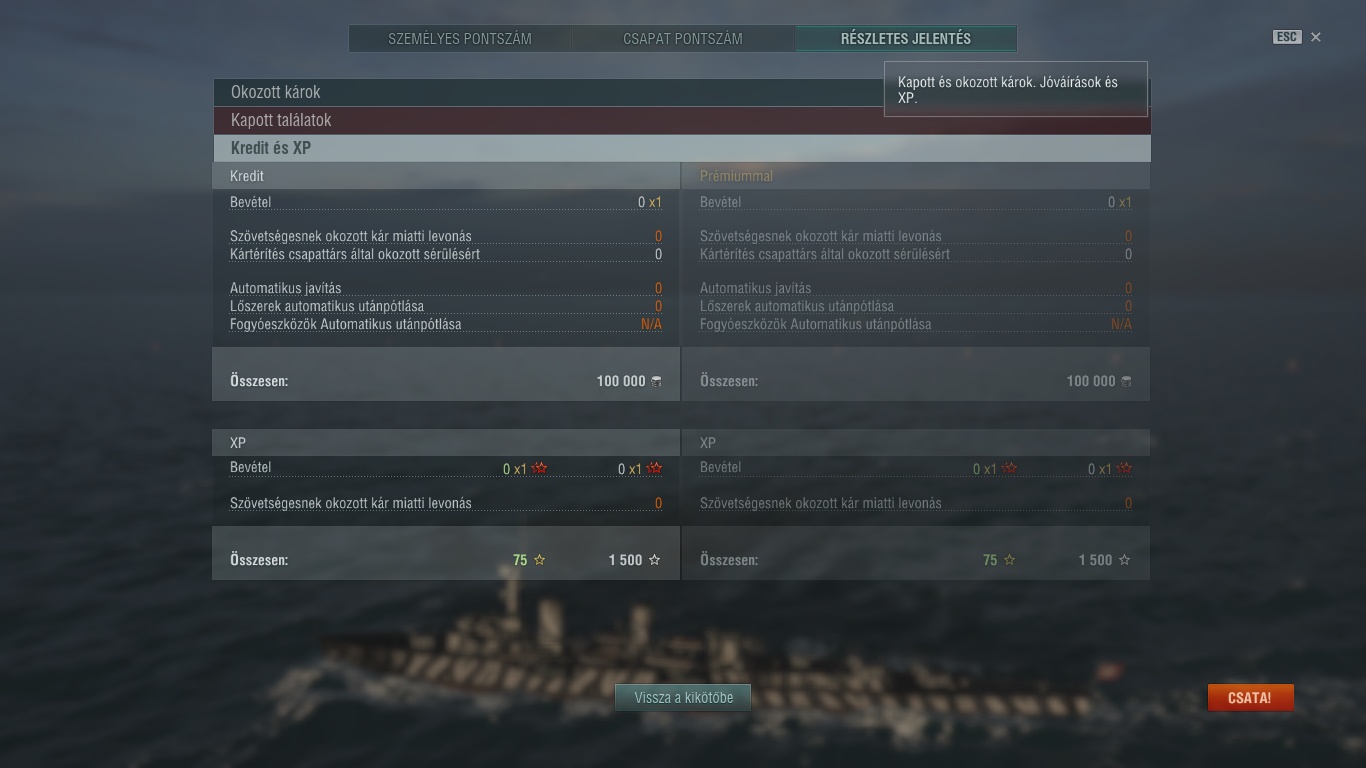Switch to Személyes pontszám tab
This screenshot has height=768, width=1366.
click(x=460, y=39)
